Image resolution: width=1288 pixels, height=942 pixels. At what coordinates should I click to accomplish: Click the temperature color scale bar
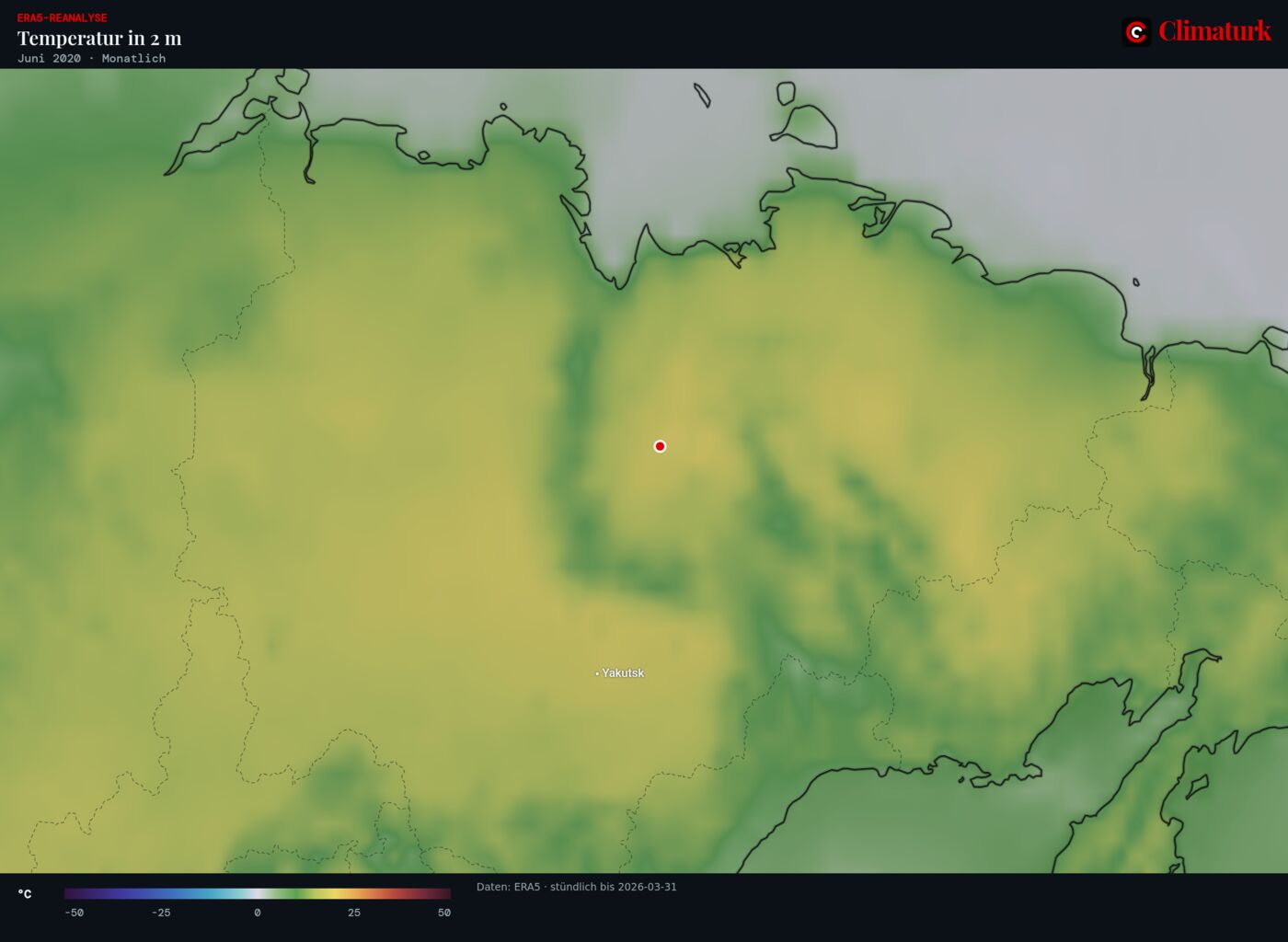pos(258,893)
